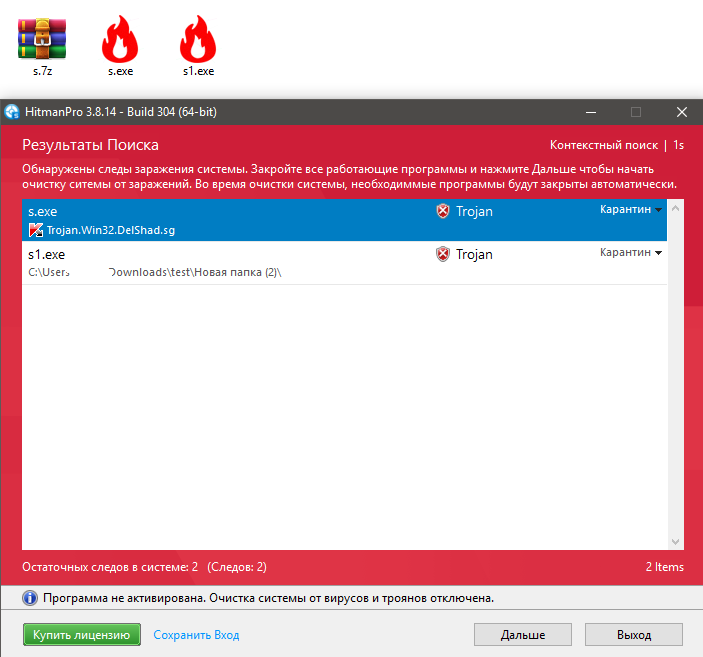Click the Trojan label in s1.exe row
The width and height of the screenshot is (703, 657).
[x=474, y=254]
